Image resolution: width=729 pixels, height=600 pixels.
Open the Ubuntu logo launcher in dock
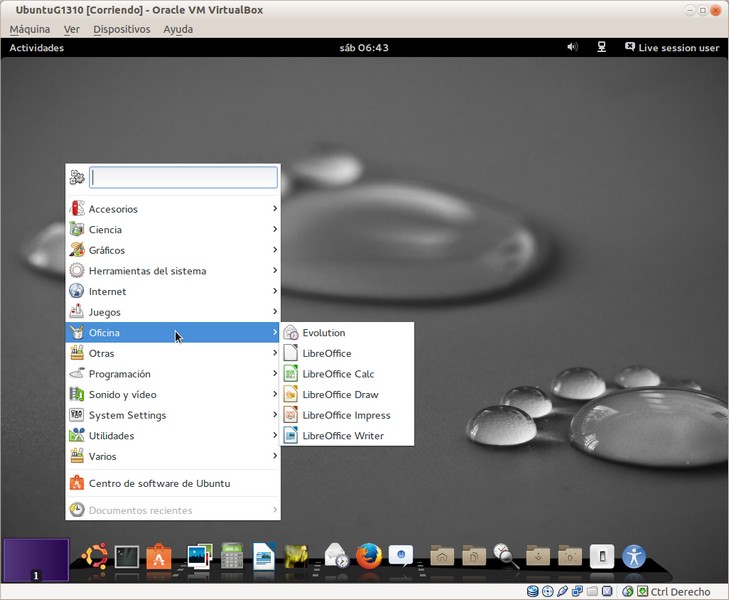pos(95,555)
